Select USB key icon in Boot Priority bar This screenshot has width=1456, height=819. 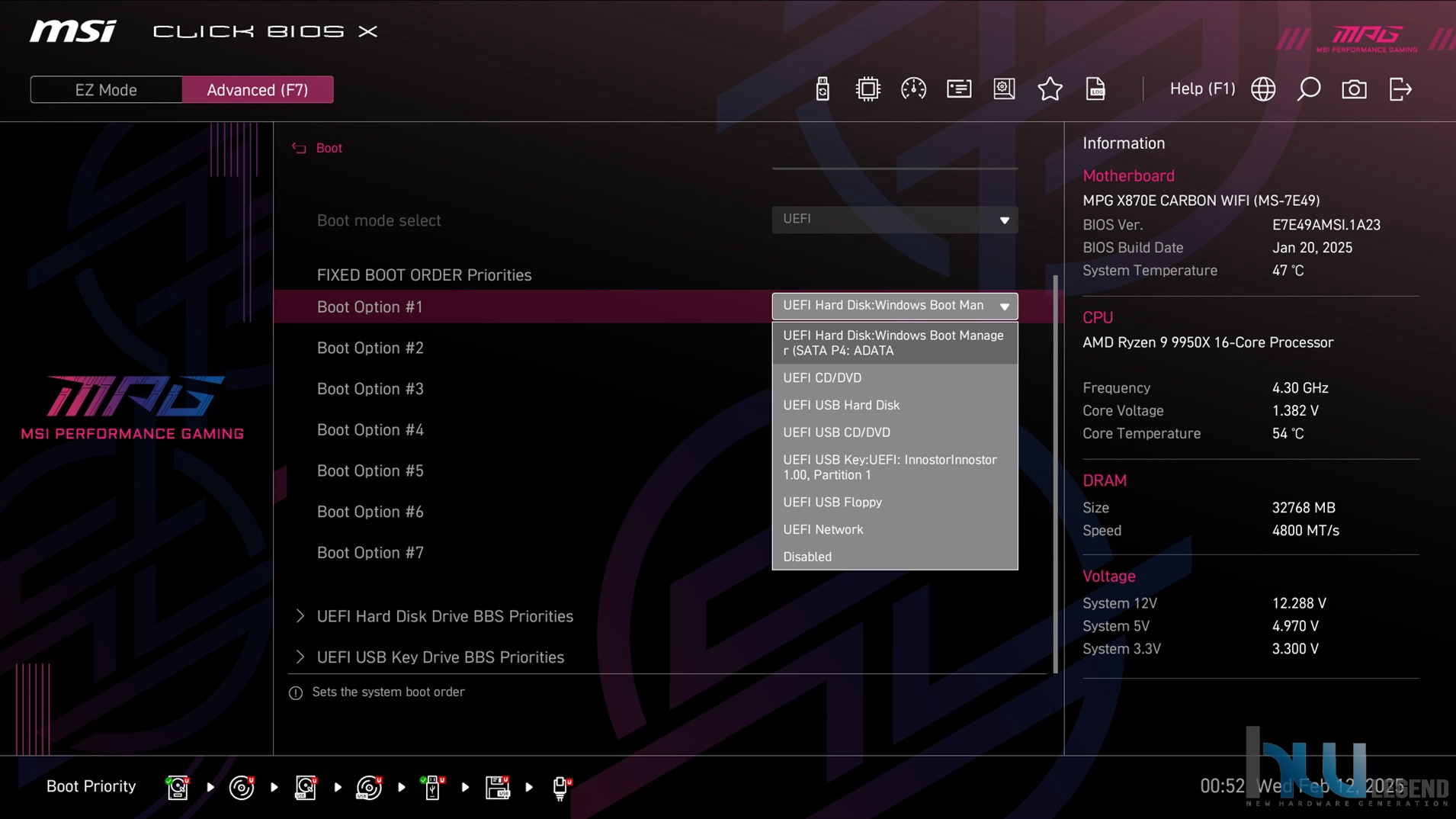tap(432, 787)
